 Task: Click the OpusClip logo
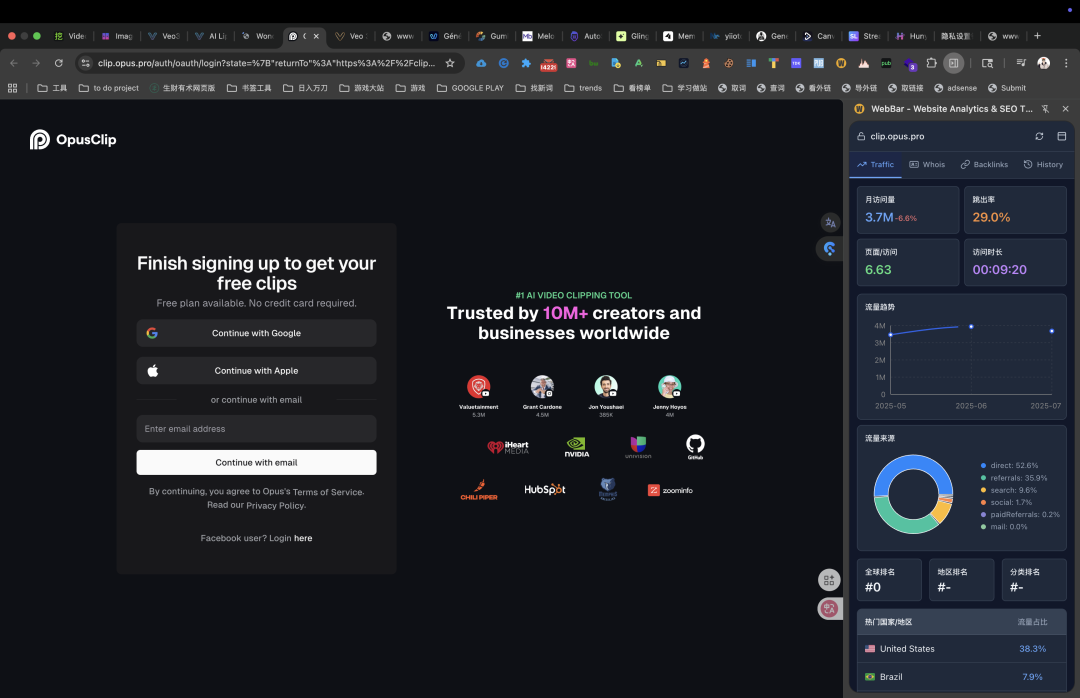coord(73,139)
